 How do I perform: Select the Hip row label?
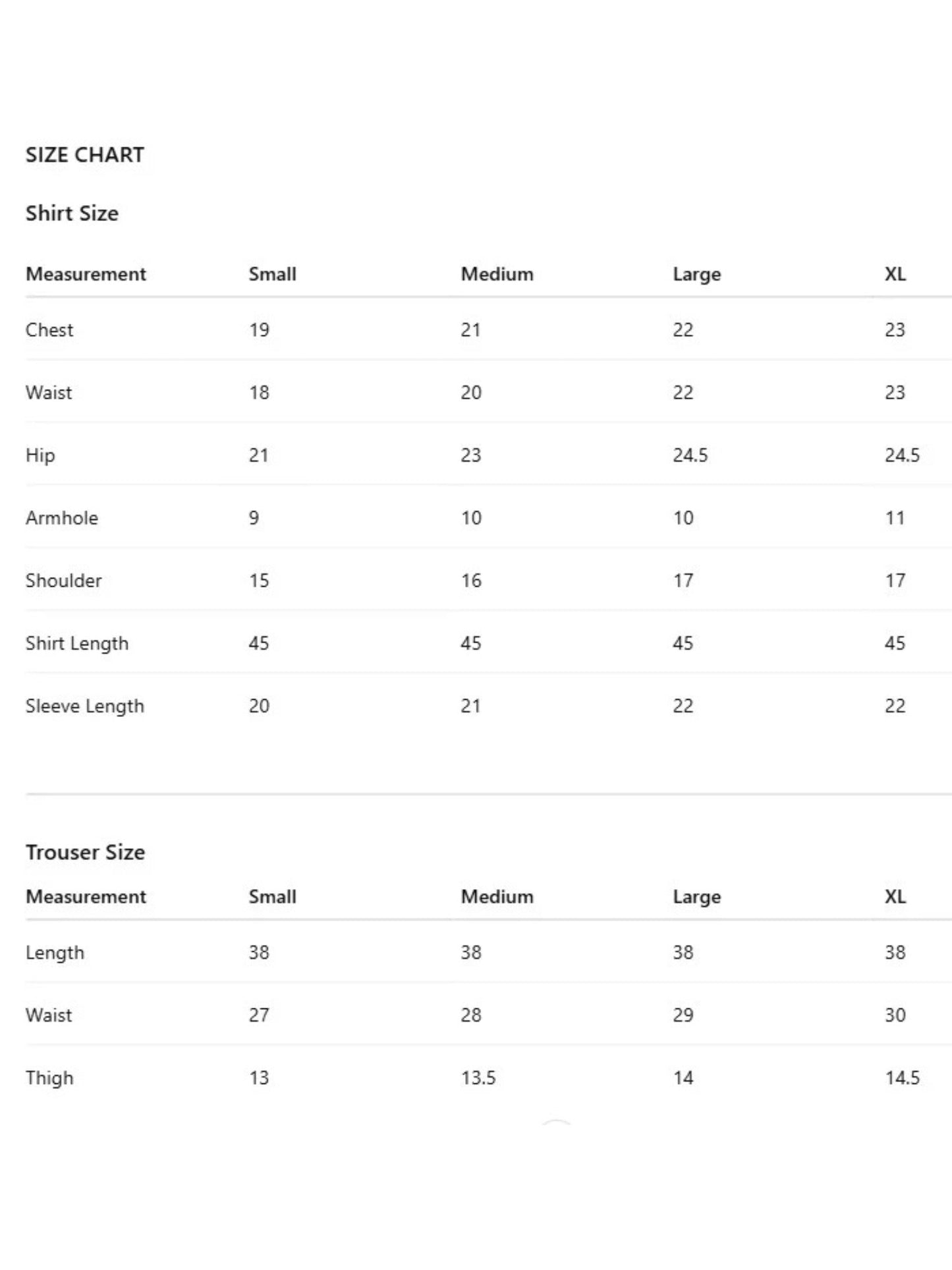(x=40, y=455)
